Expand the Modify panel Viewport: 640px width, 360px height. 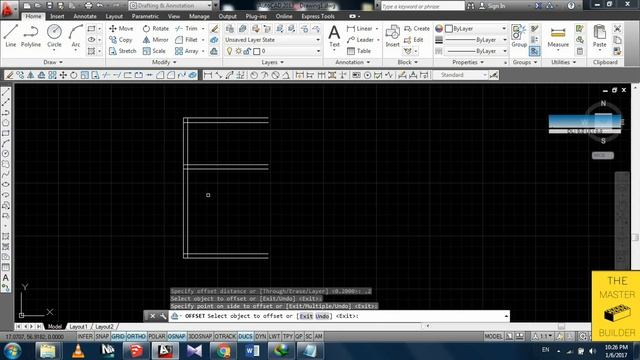(x=164, y=62)
